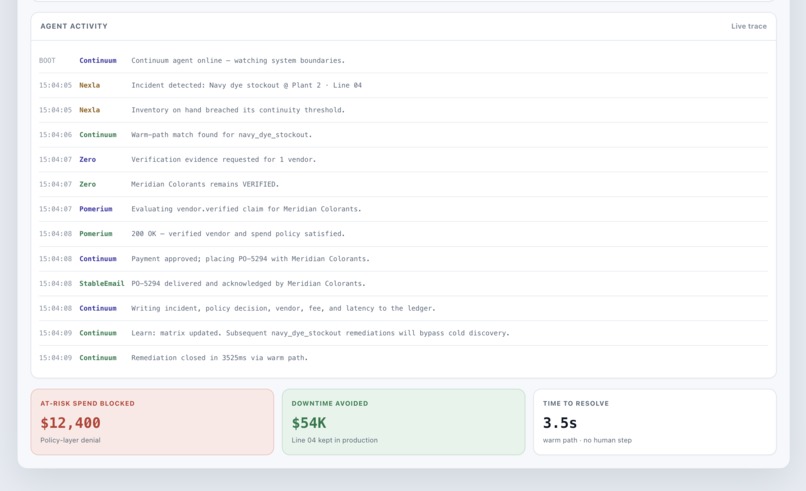The width and height of the screenshot is (806, 491).
Task: Select 'Meridian Colorants remains VERIFIED' entry
Action: click(403, 184)
